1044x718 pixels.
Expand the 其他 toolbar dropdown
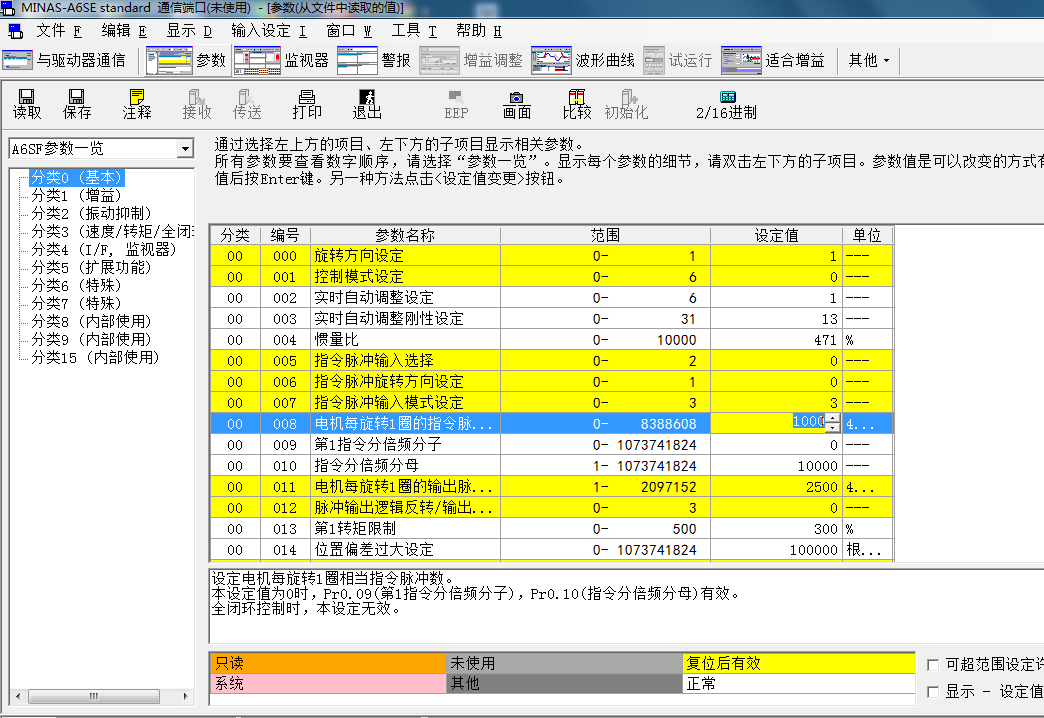(x=869, y=61)
